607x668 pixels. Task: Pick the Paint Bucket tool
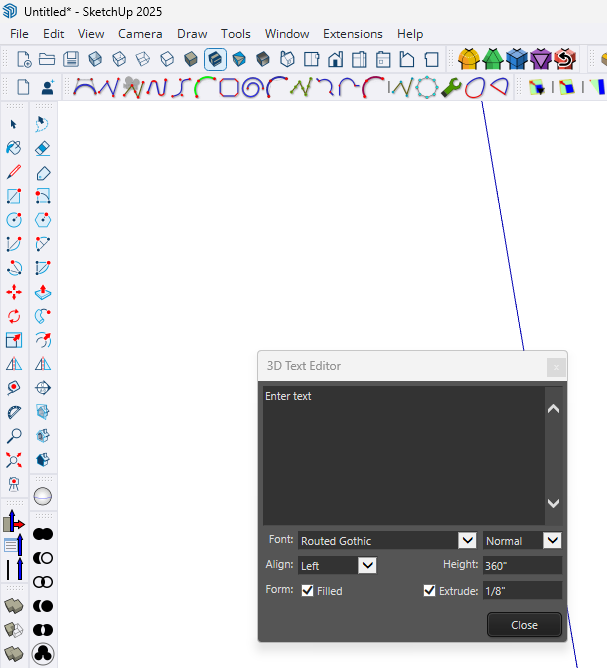(x=14, y=148)
